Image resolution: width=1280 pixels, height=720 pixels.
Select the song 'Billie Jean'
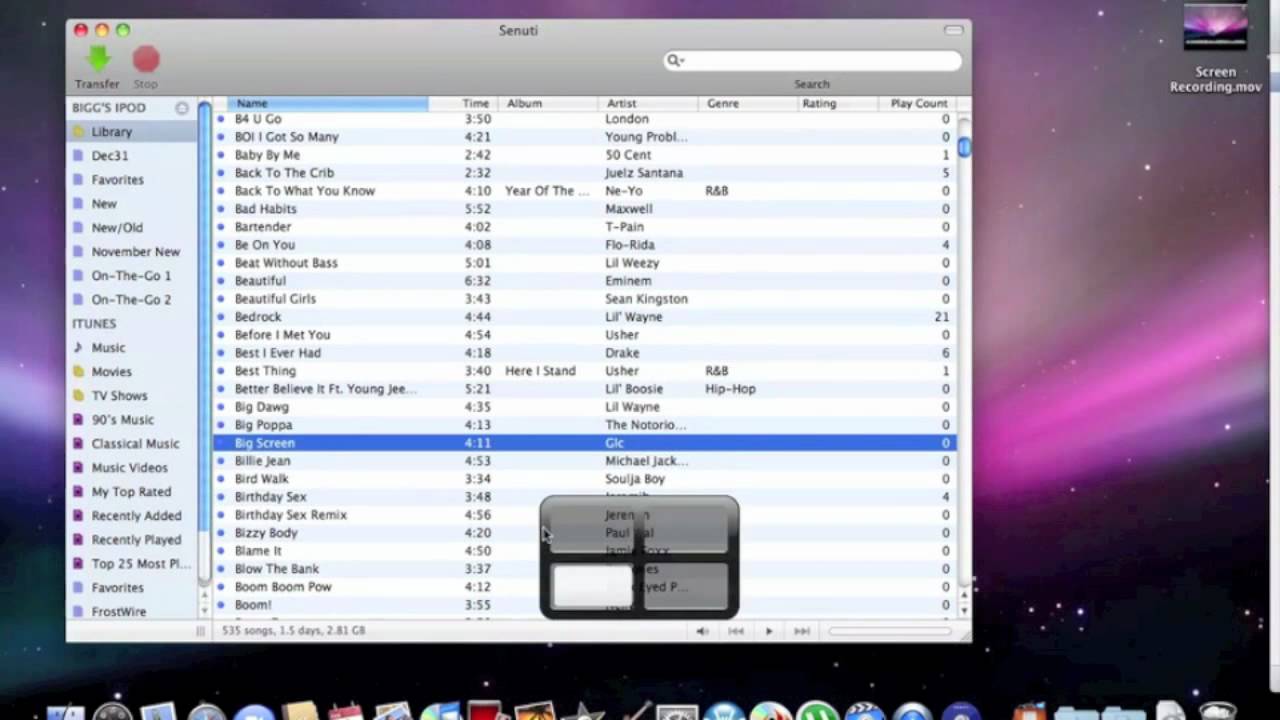pos(585,461)
